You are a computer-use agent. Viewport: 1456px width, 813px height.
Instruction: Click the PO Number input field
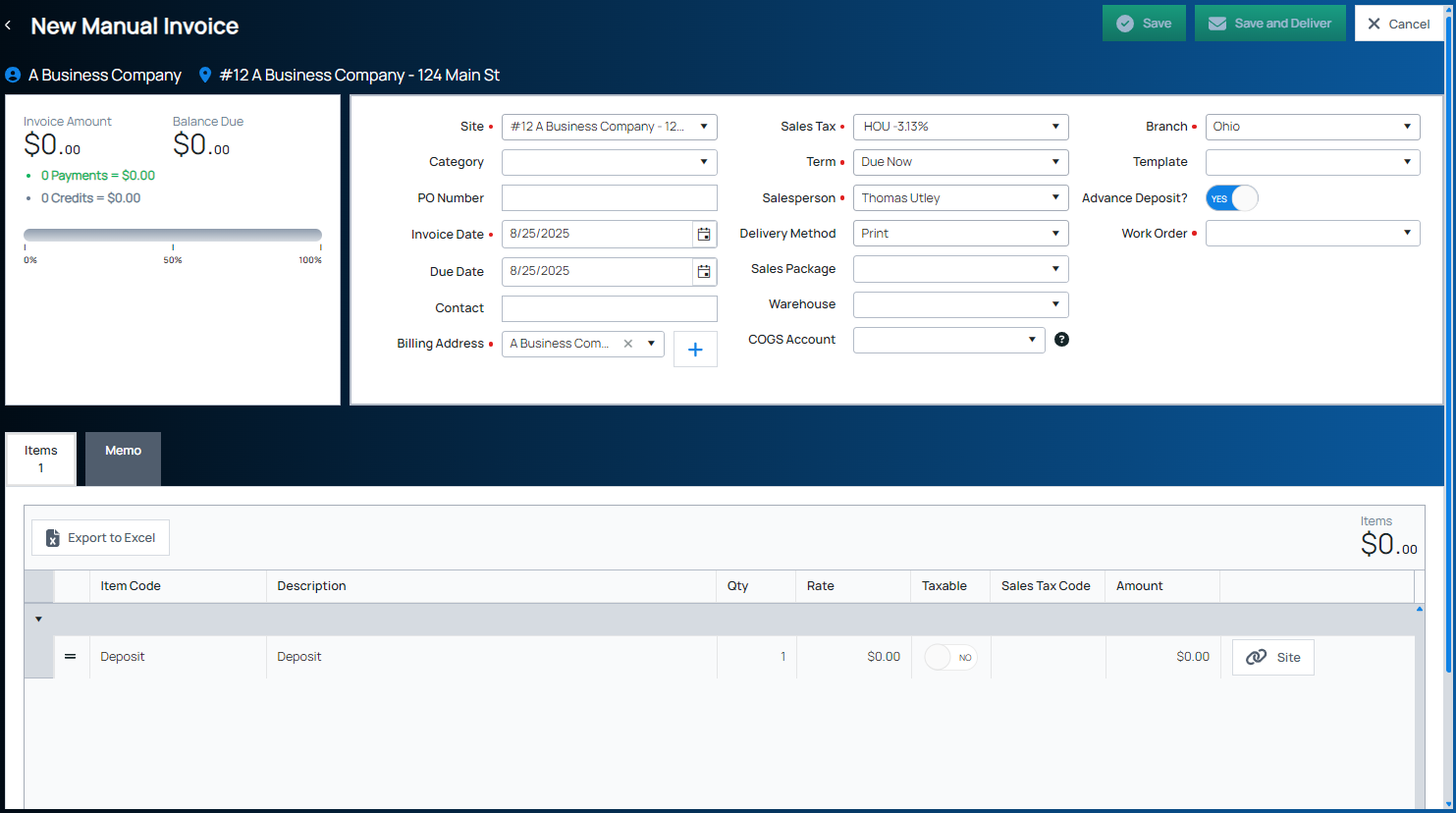(x=610, y=198)
